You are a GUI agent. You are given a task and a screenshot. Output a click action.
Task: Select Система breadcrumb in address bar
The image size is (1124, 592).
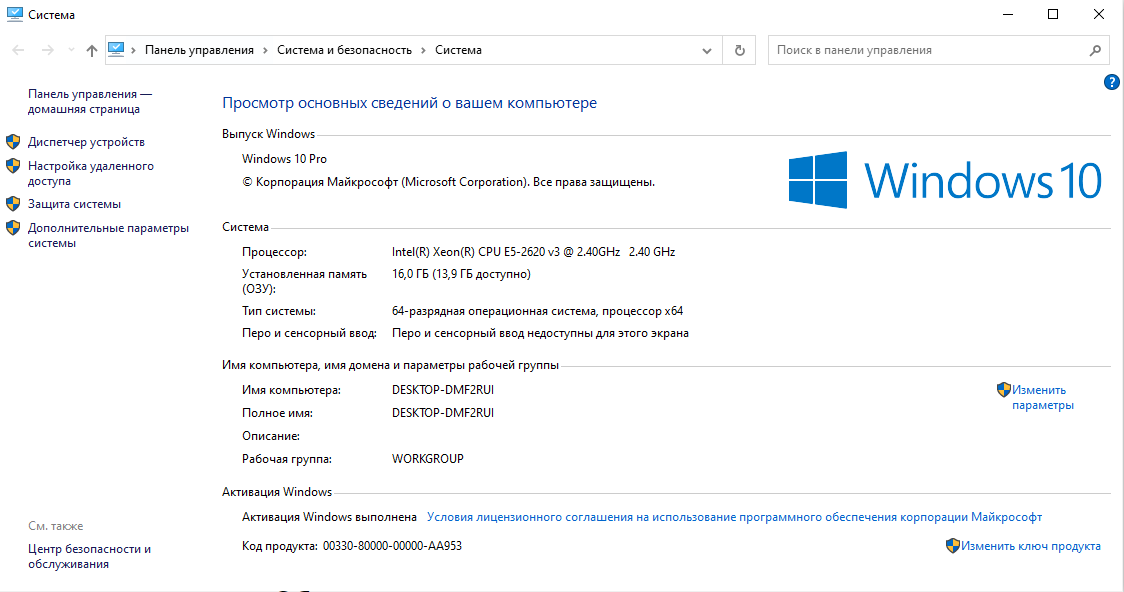pos(458,50)
